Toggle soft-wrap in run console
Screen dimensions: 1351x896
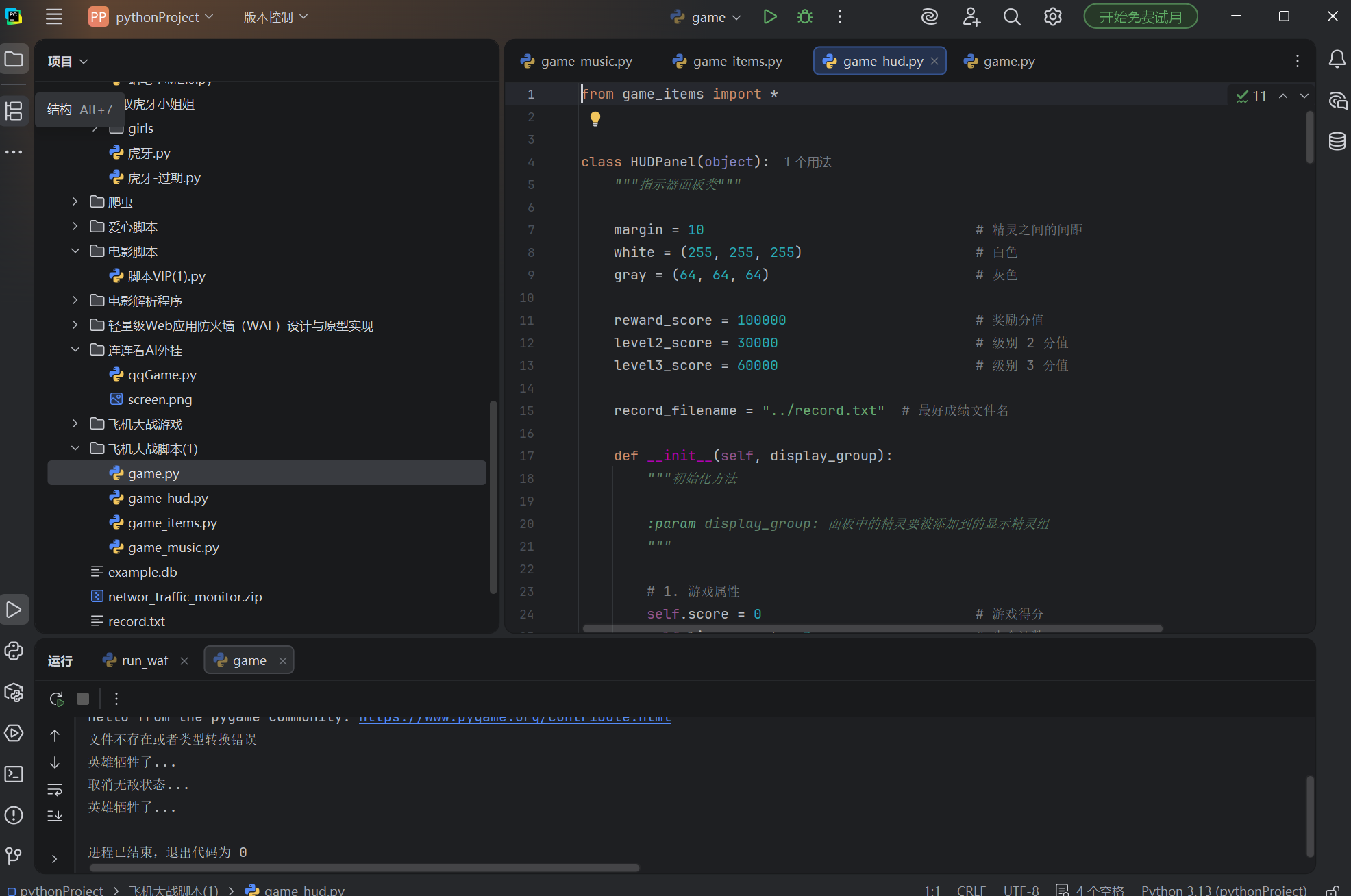click(x=55, y=790)
